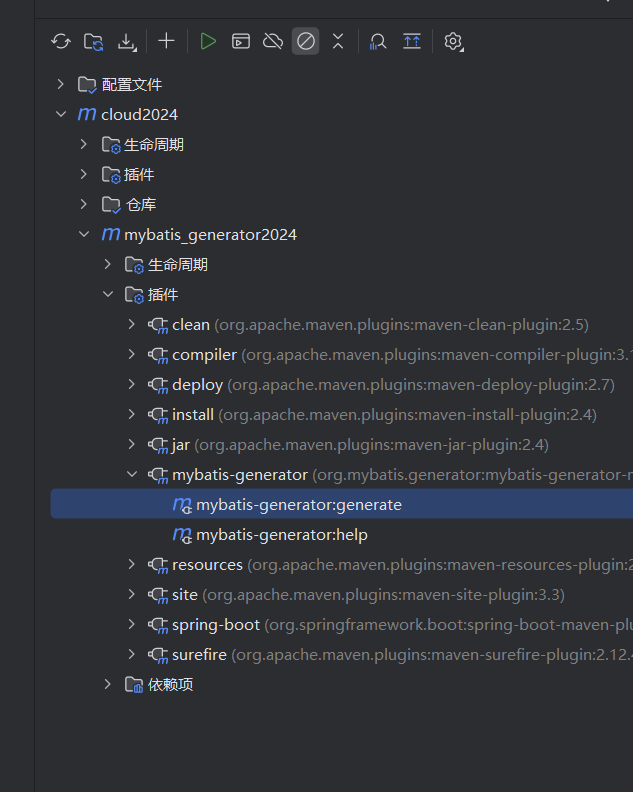Run Maven build with green play icon
Image resolution: width=633 pixels, height=792 pixels.
click(x=208, y=41)
